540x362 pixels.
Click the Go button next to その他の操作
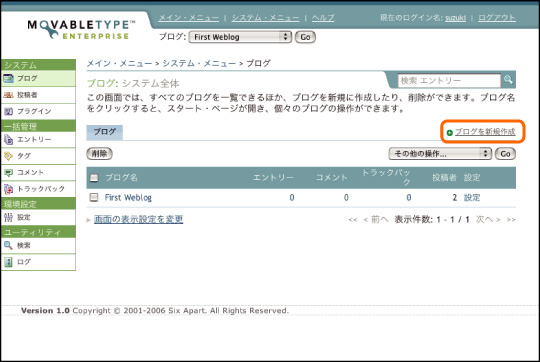505,154
